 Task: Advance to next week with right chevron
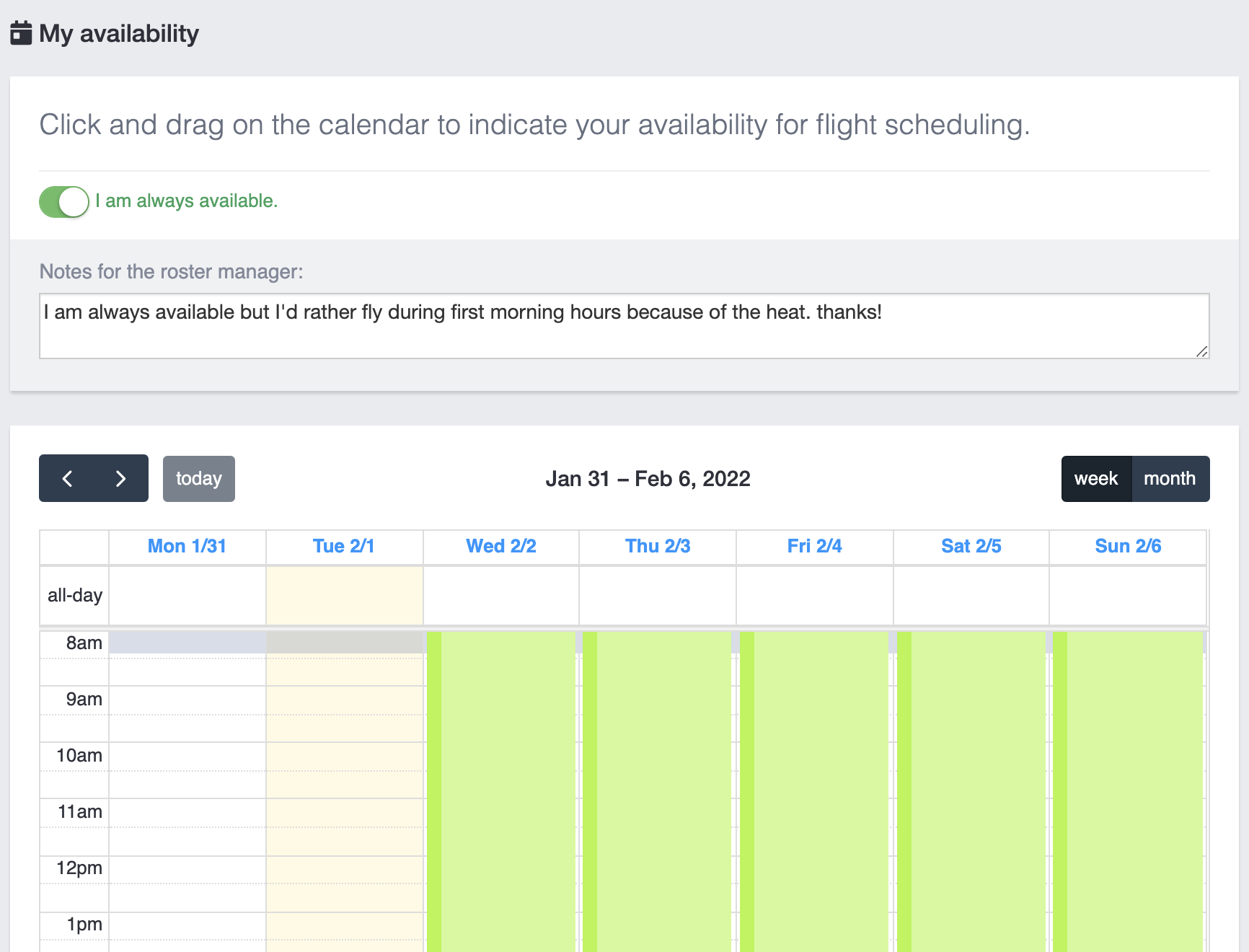click(x=120, y=478)
